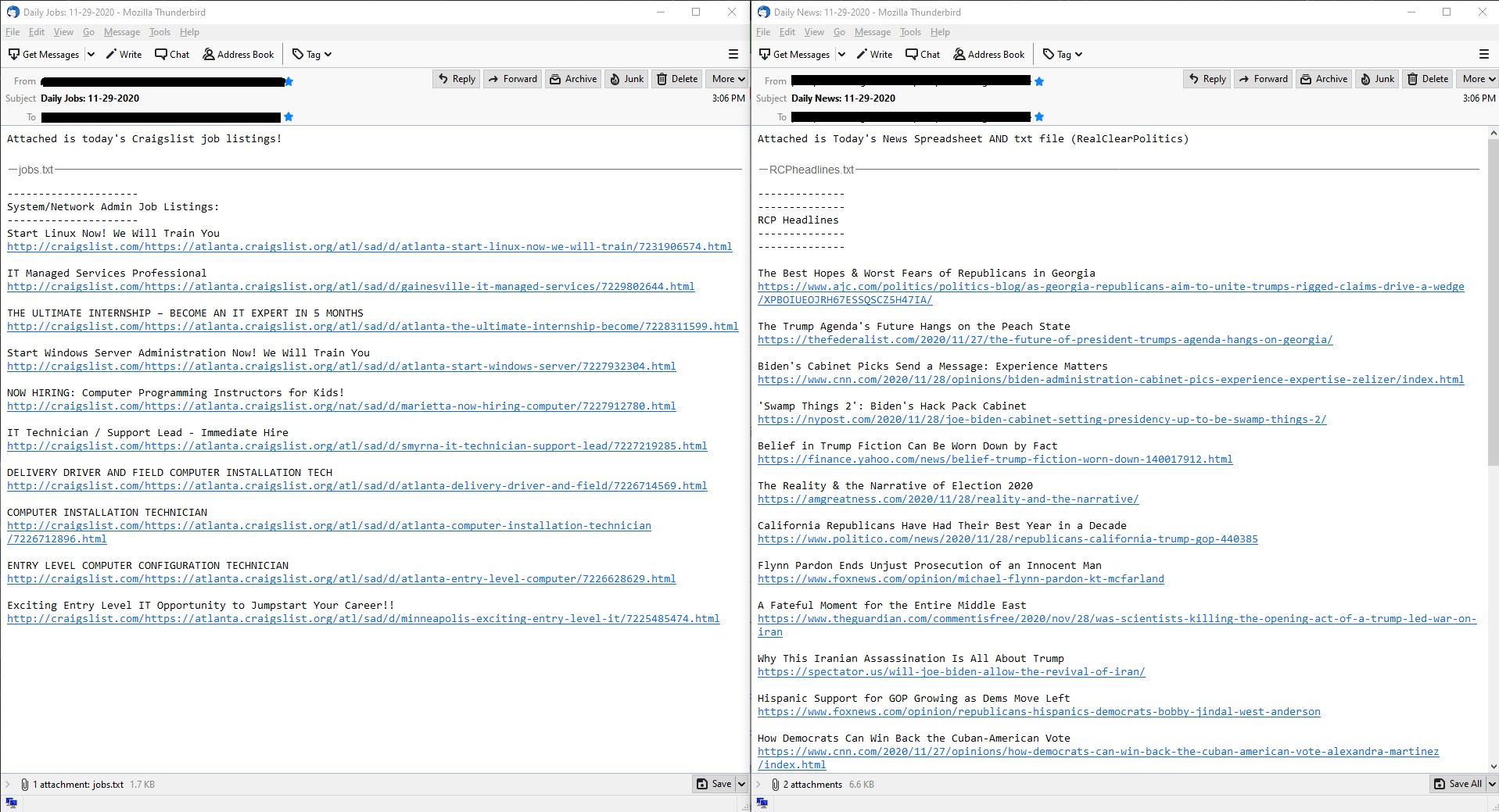Open the gainesville-it-managed-services craigslist link
The width and height of the screenshot is (1499, 812).
pyautogui.click(x=351, y=287)
